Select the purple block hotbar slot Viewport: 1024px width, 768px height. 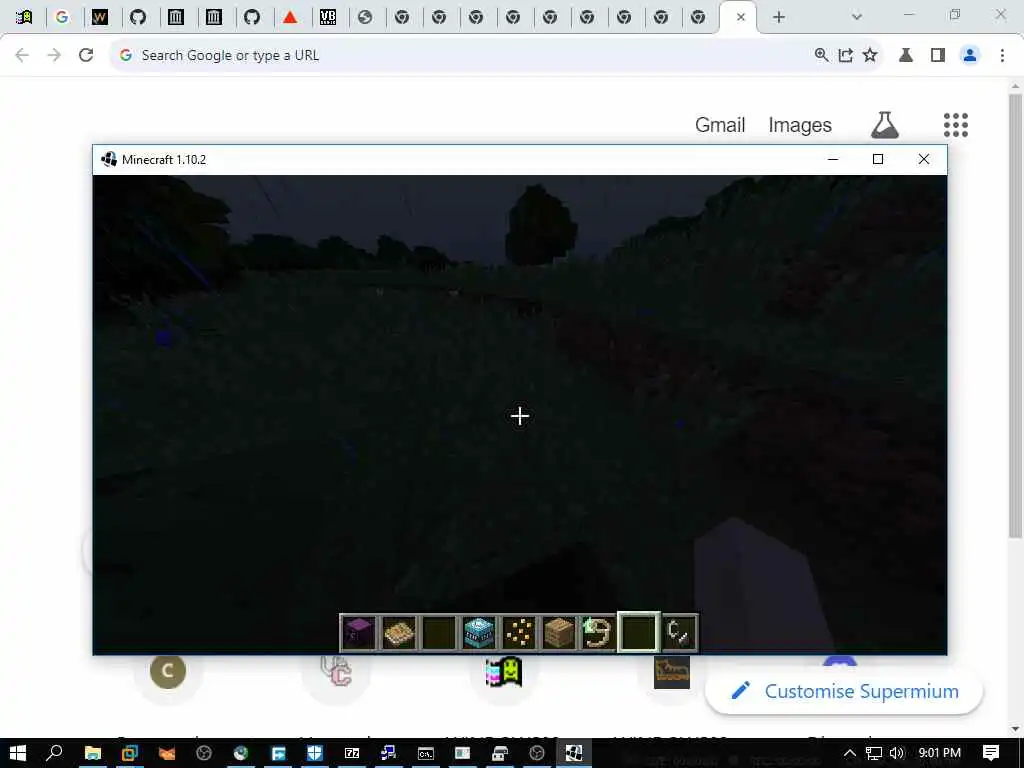359,632
